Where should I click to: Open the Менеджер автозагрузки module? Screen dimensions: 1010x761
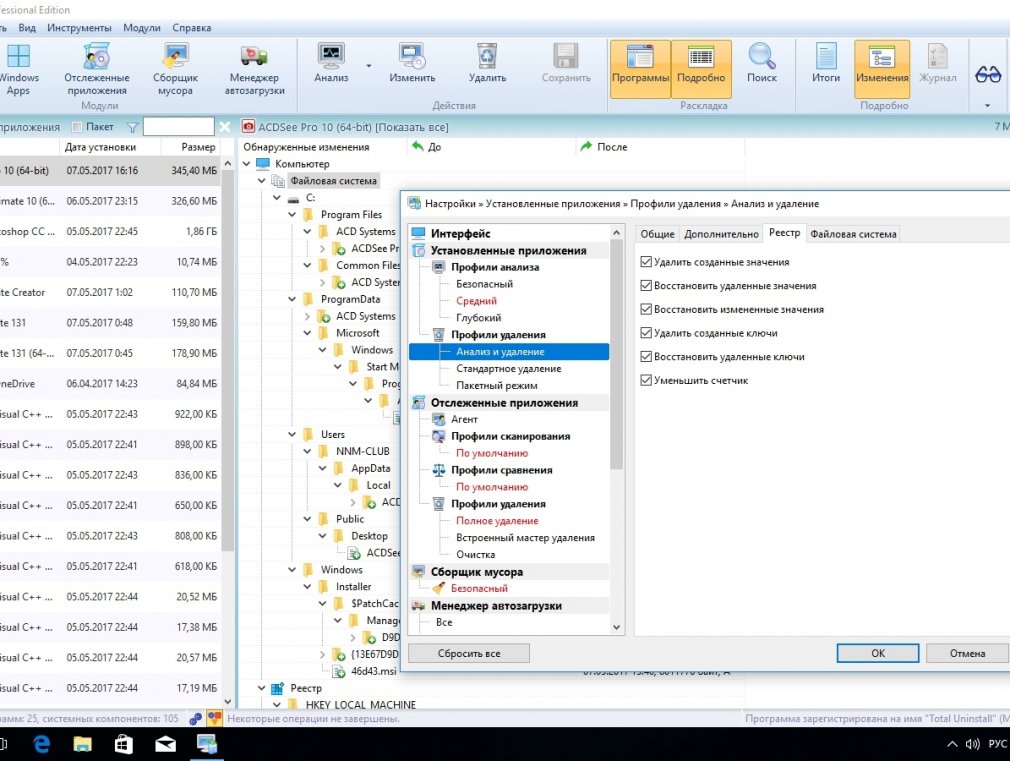[254, 70]
